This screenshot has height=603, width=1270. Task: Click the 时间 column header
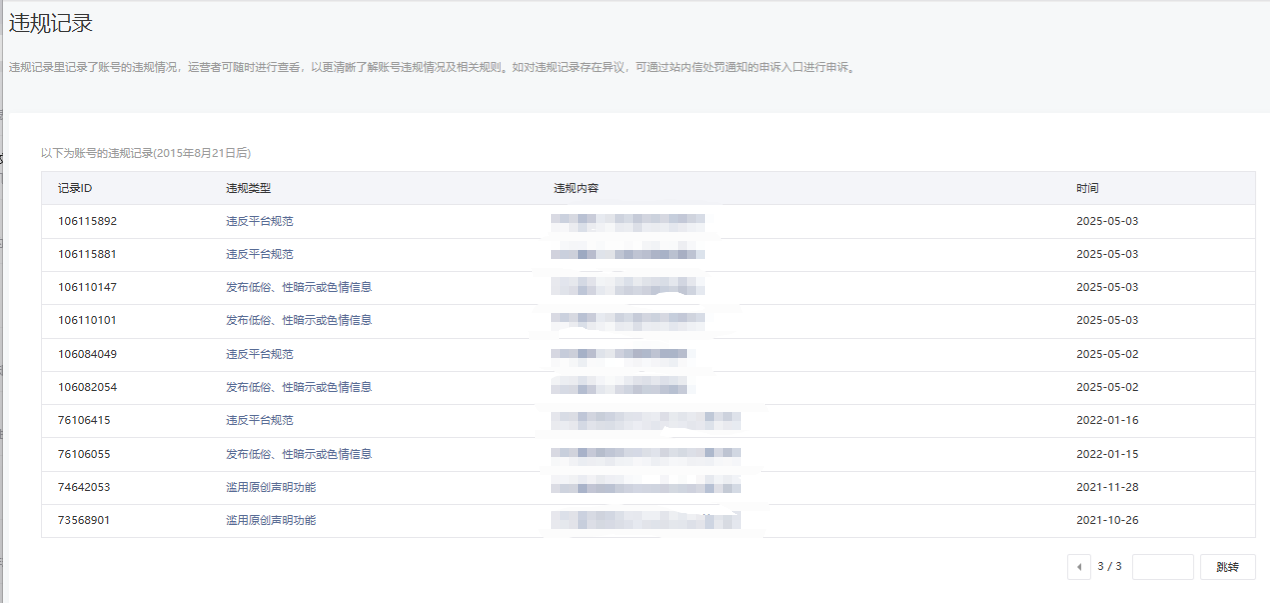point(1087,188)
